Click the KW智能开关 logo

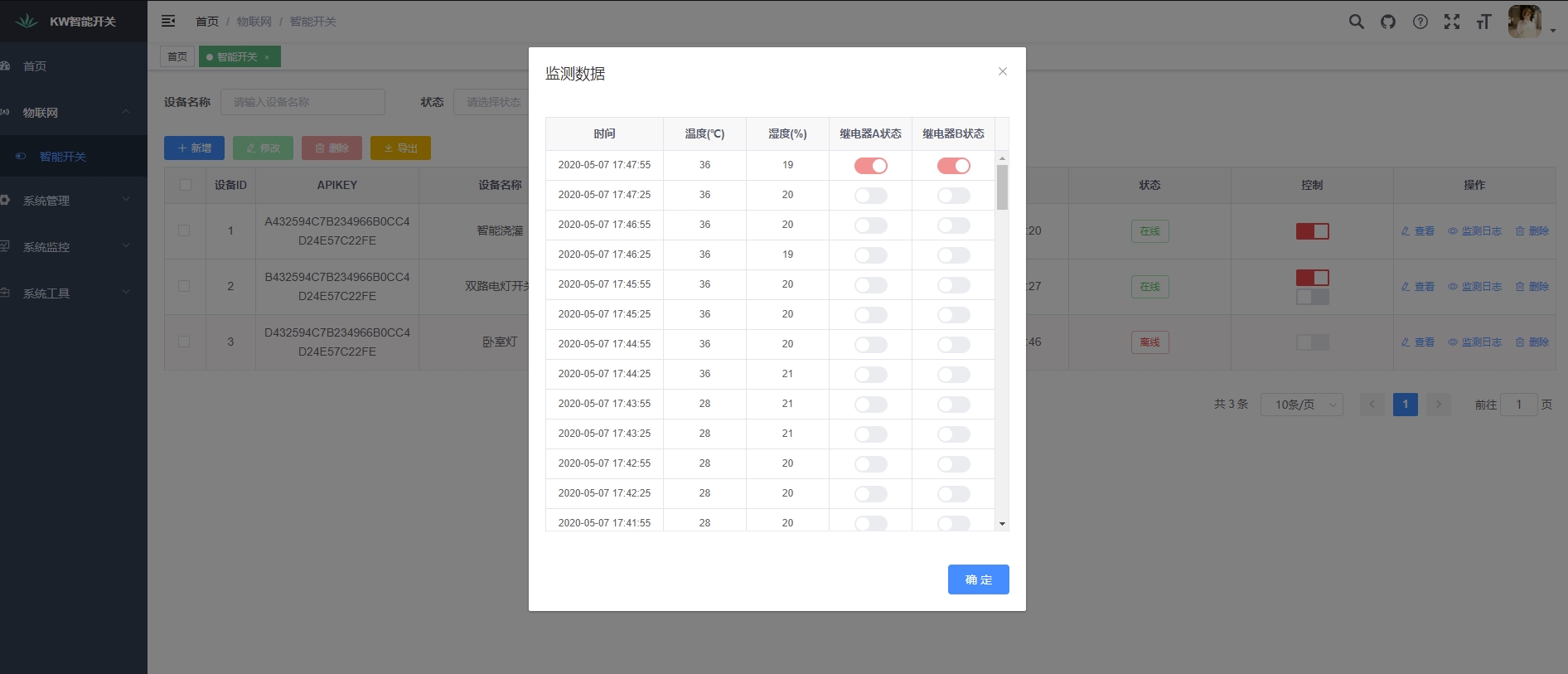point(66,22)
